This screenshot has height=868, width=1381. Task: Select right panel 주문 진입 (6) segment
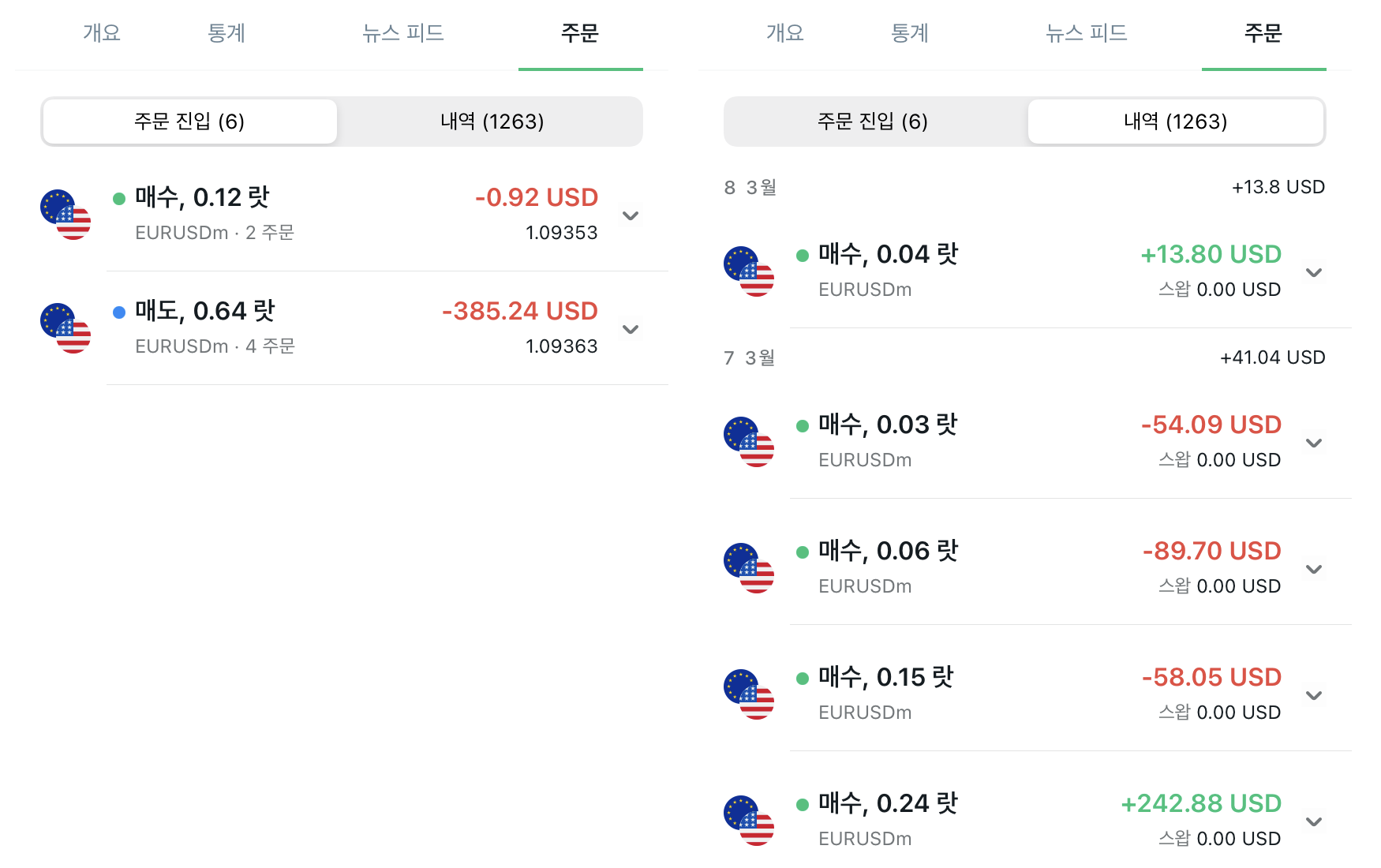coord(873,122)
